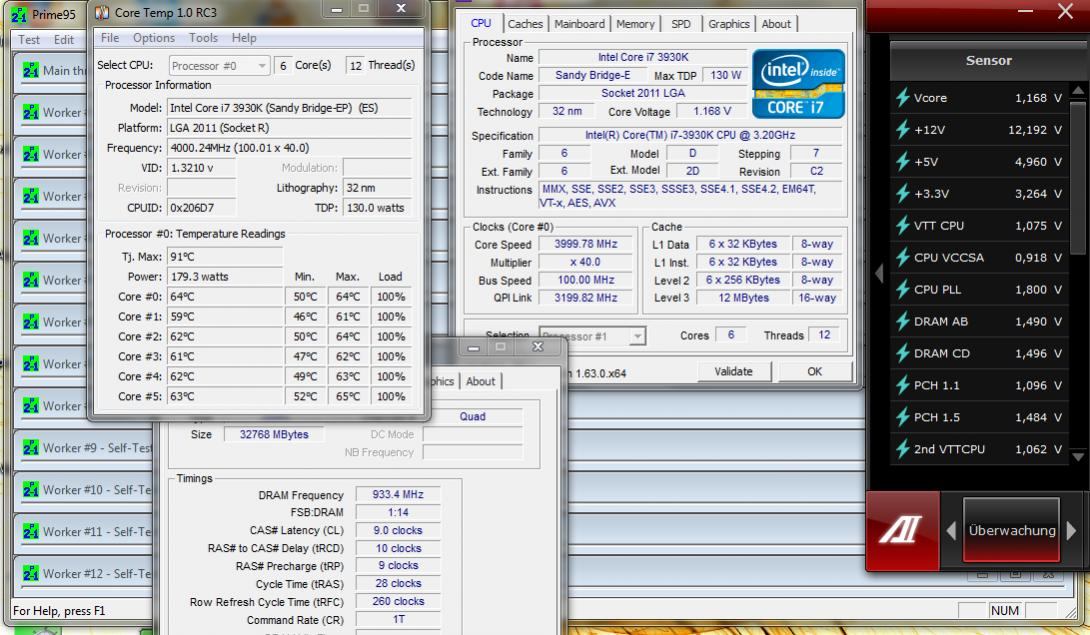This screenshot has width=1090, height=635.
Task: Click the Main thread window icon in Prime95
Action: 31,70
